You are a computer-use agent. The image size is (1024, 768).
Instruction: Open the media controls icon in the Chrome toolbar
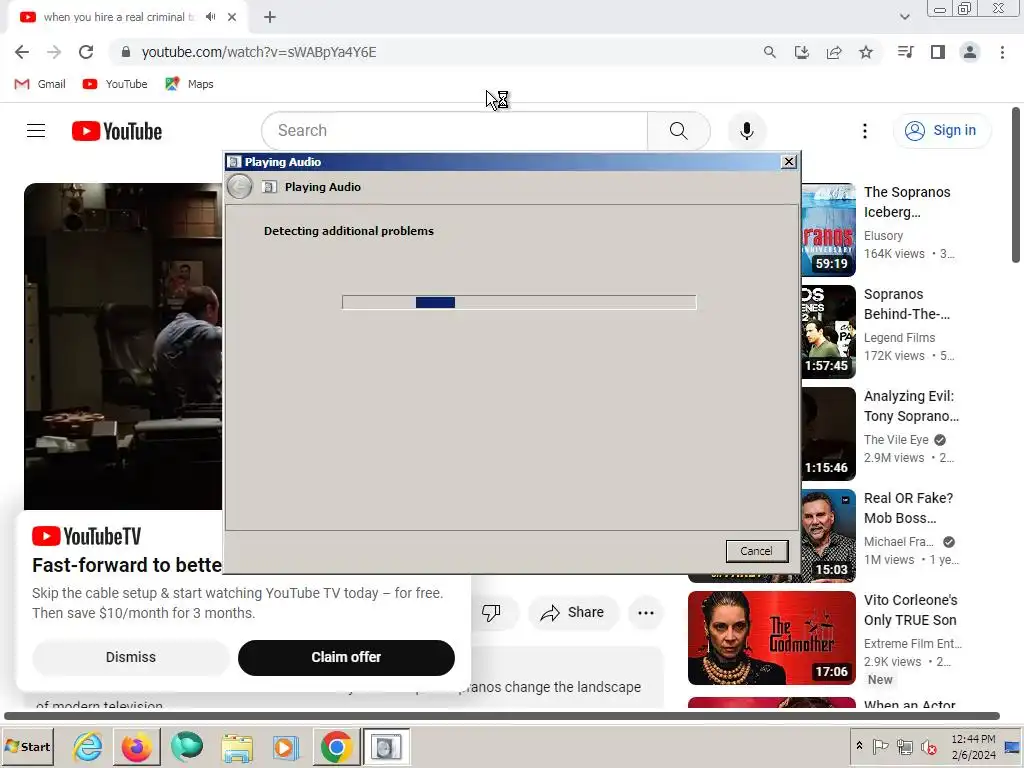[905, 52]
